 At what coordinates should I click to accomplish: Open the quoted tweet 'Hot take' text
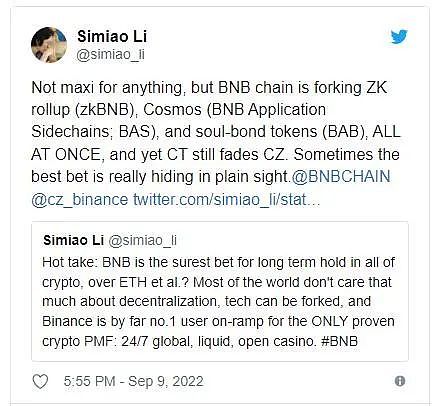coord(218,262)
